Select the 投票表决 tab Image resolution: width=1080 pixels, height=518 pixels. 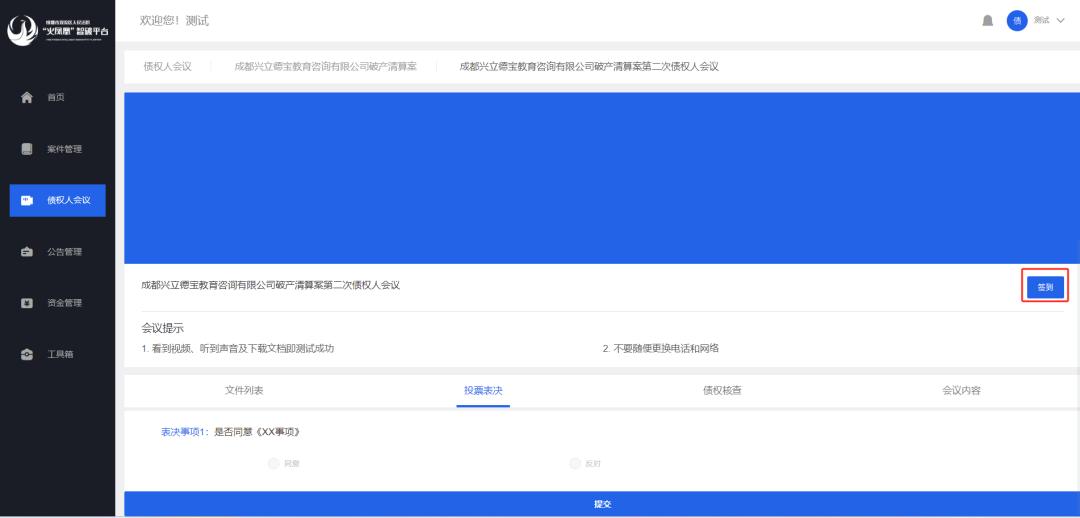pyautogui.click(x=483, y=391)
